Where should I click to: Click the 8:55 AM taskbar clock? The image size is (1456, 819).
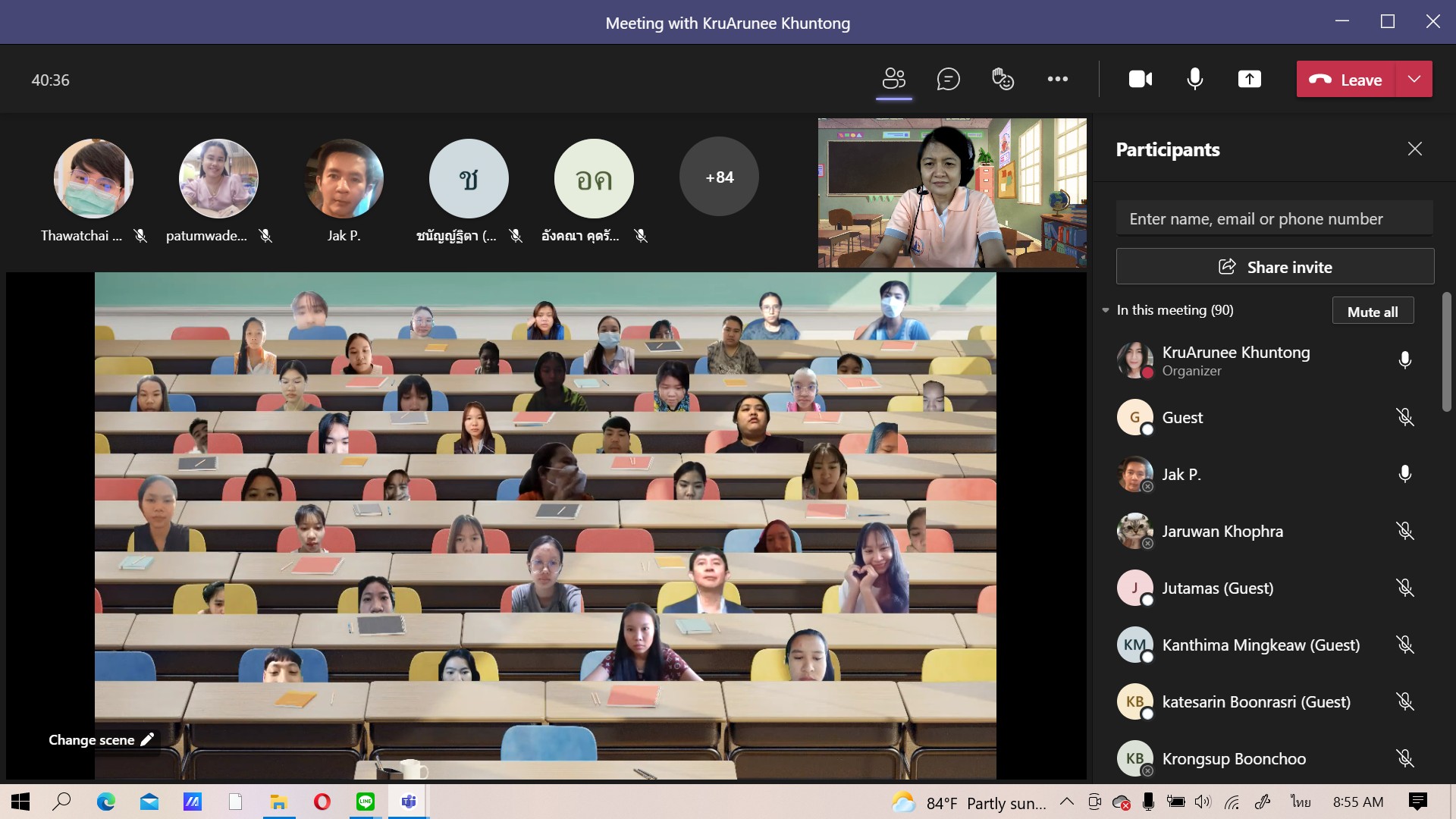1358,802
